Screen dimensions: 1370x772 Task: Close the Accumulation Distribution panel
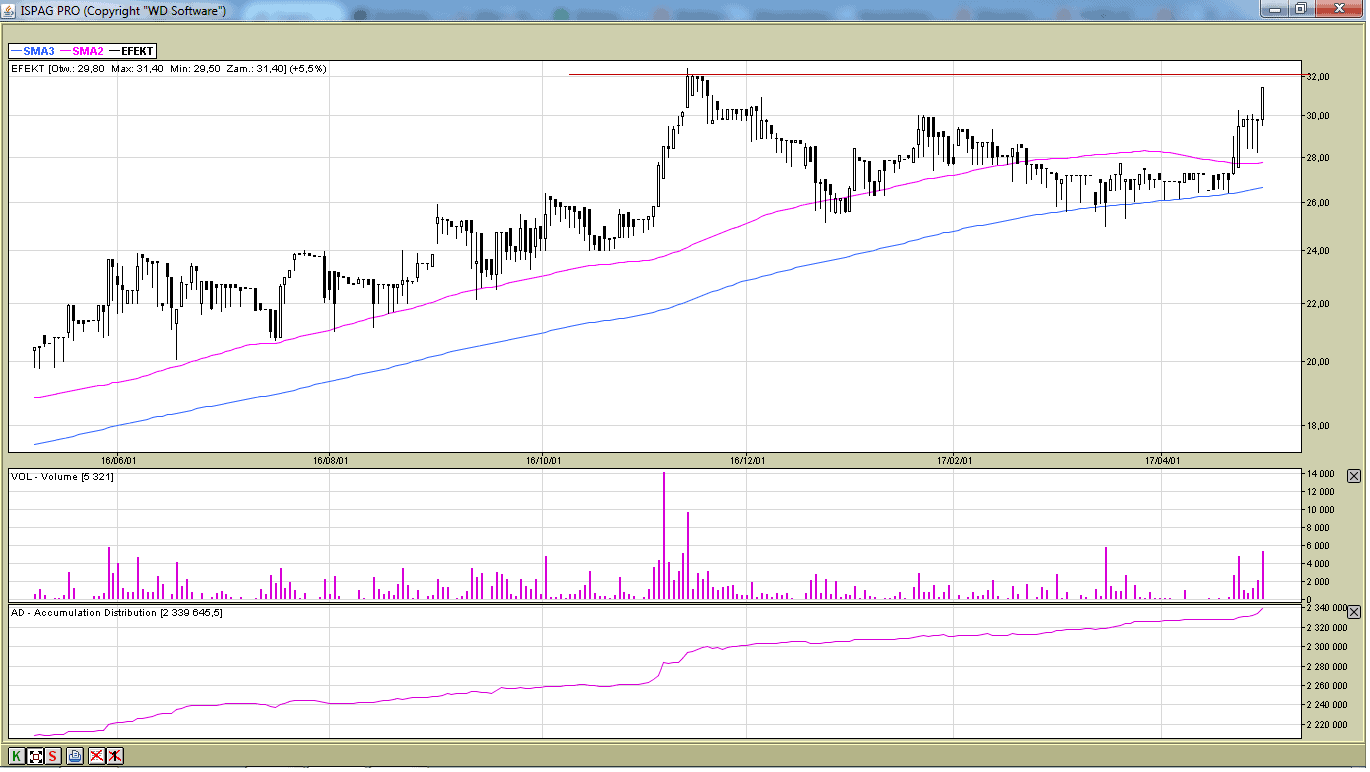point(1354,612)
